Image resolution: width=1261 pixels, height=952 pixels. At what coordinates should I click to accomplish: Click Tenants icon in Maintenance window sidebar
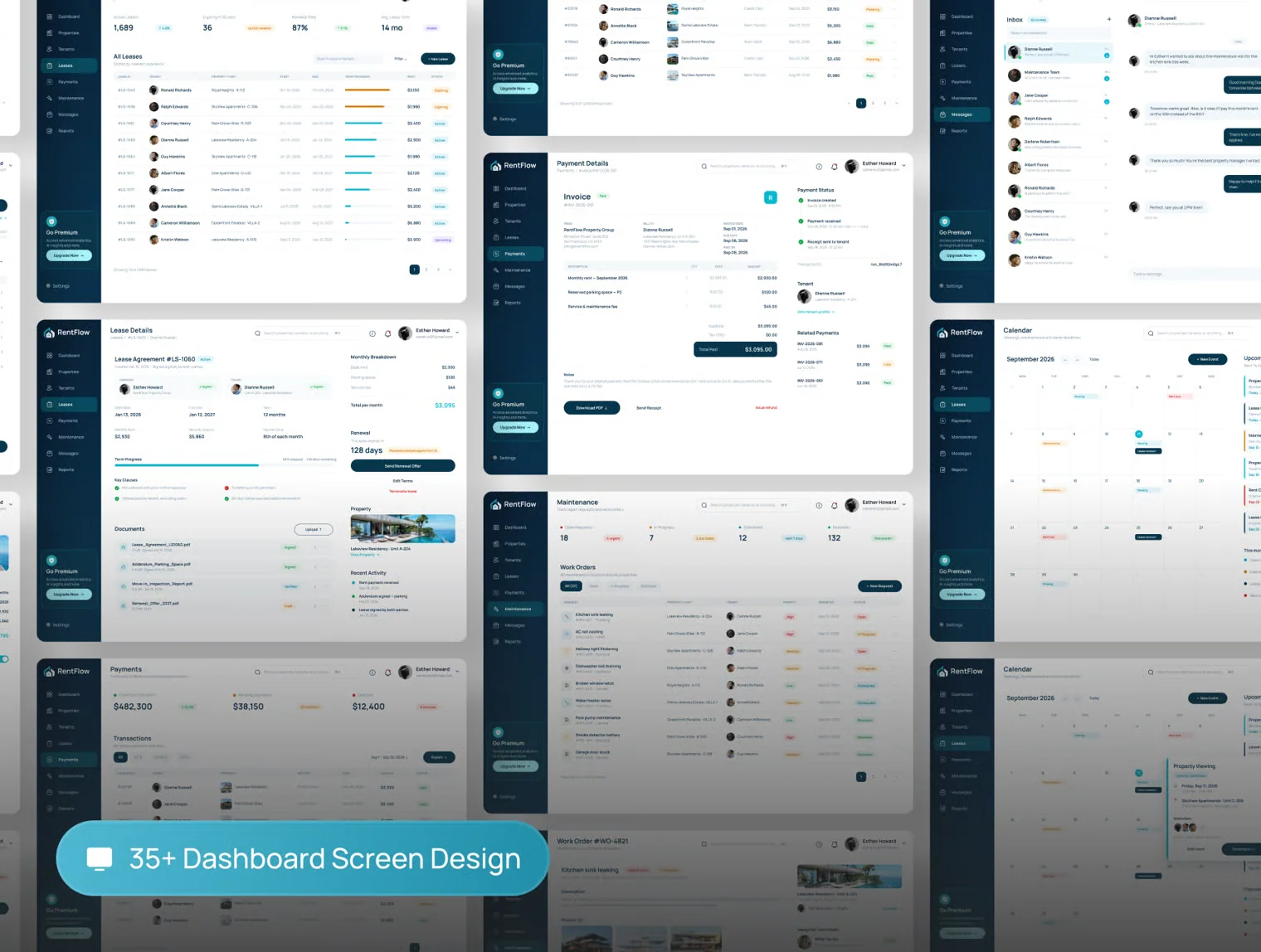point(496,560)
